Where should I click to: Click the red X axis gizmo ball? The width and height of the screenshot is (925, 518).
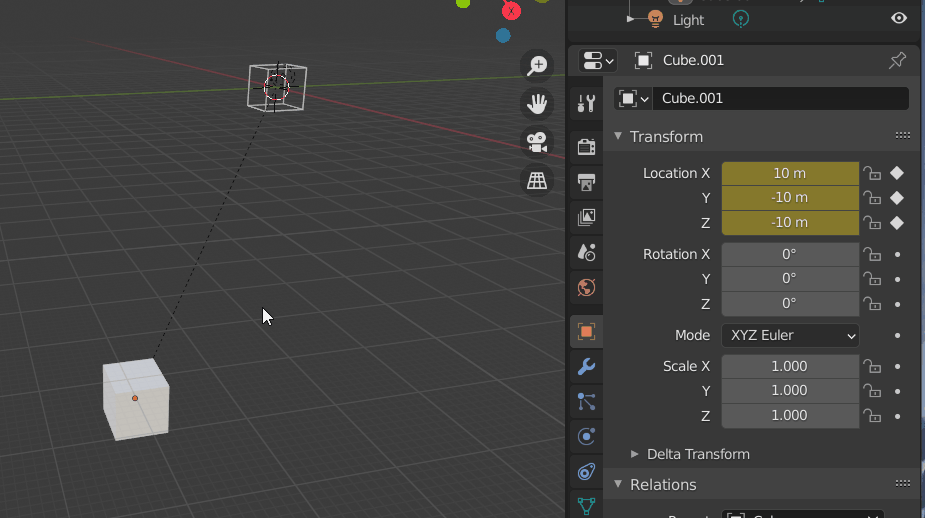click(511, 11)
